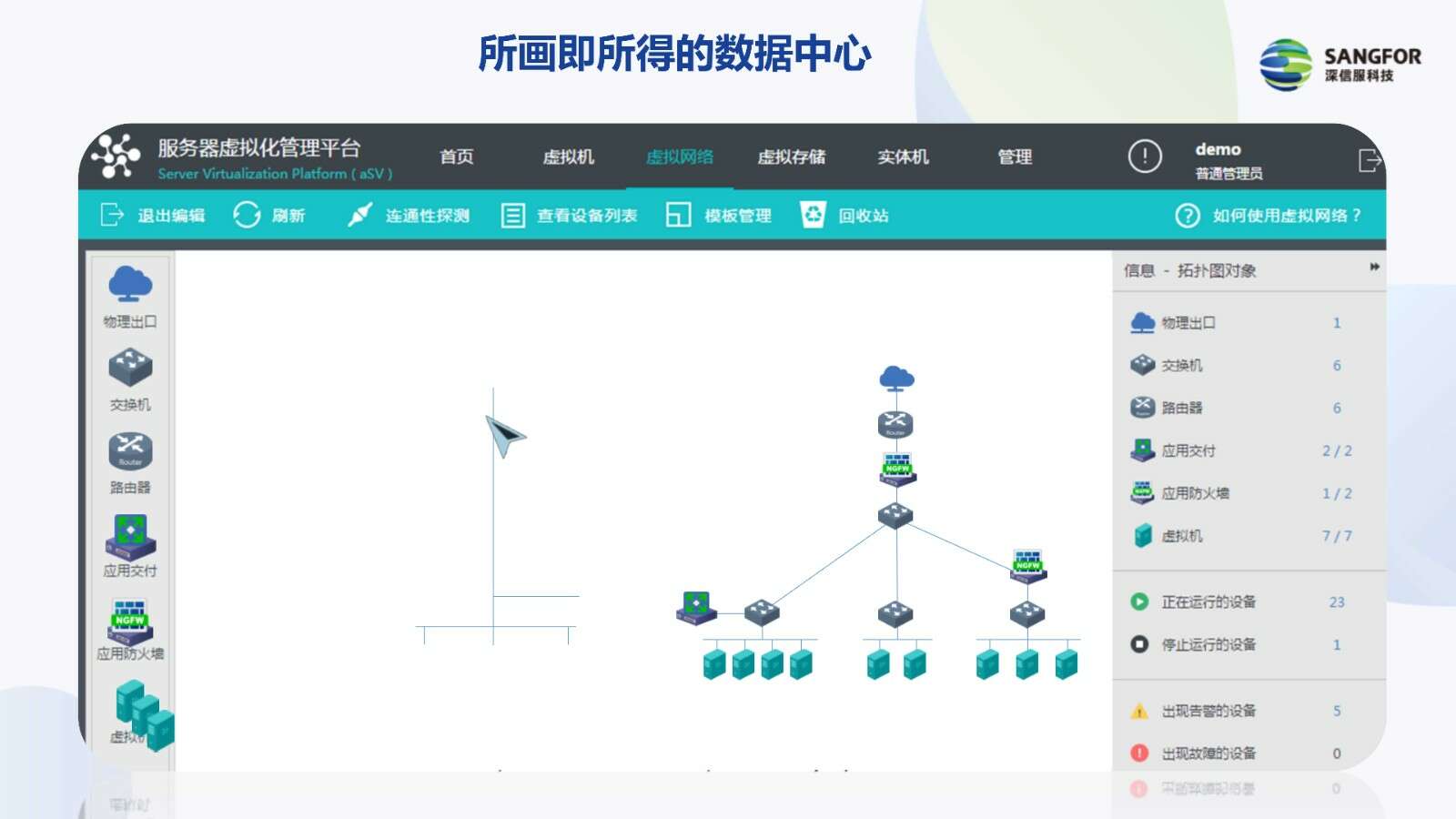The image size is (1456, 819).
Task: Open 如何使用虚拟网络 help link
Action: point(1269,216)
